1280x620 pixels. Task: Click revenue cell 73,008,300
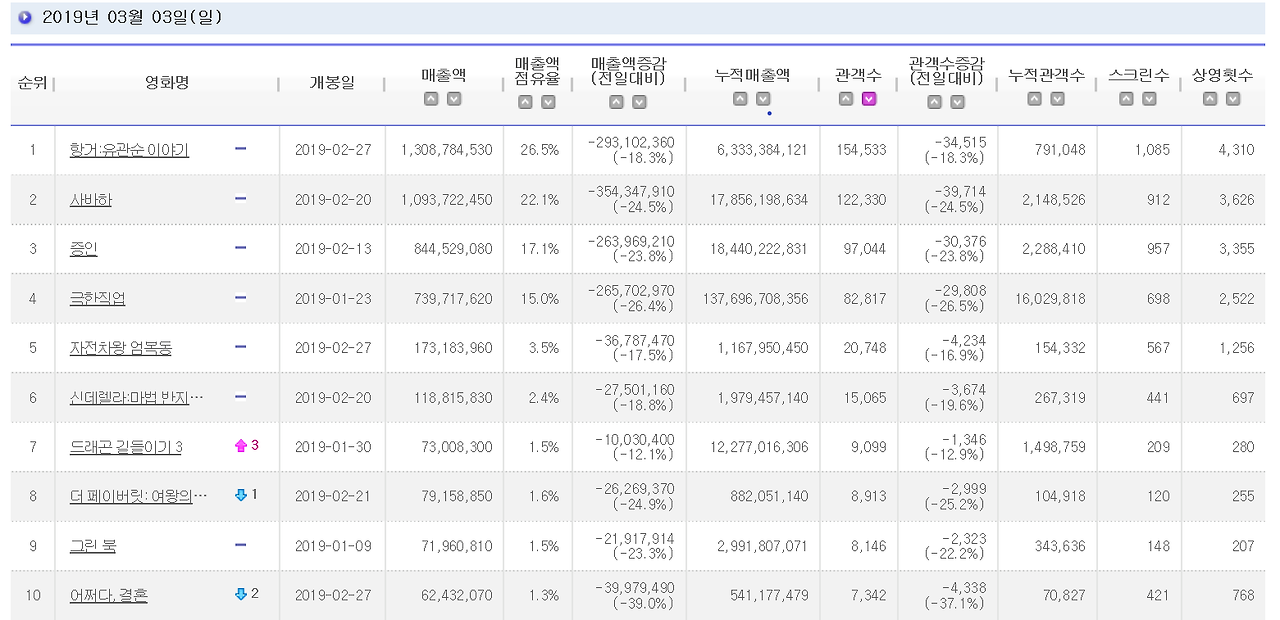click(x=453, y=447)
